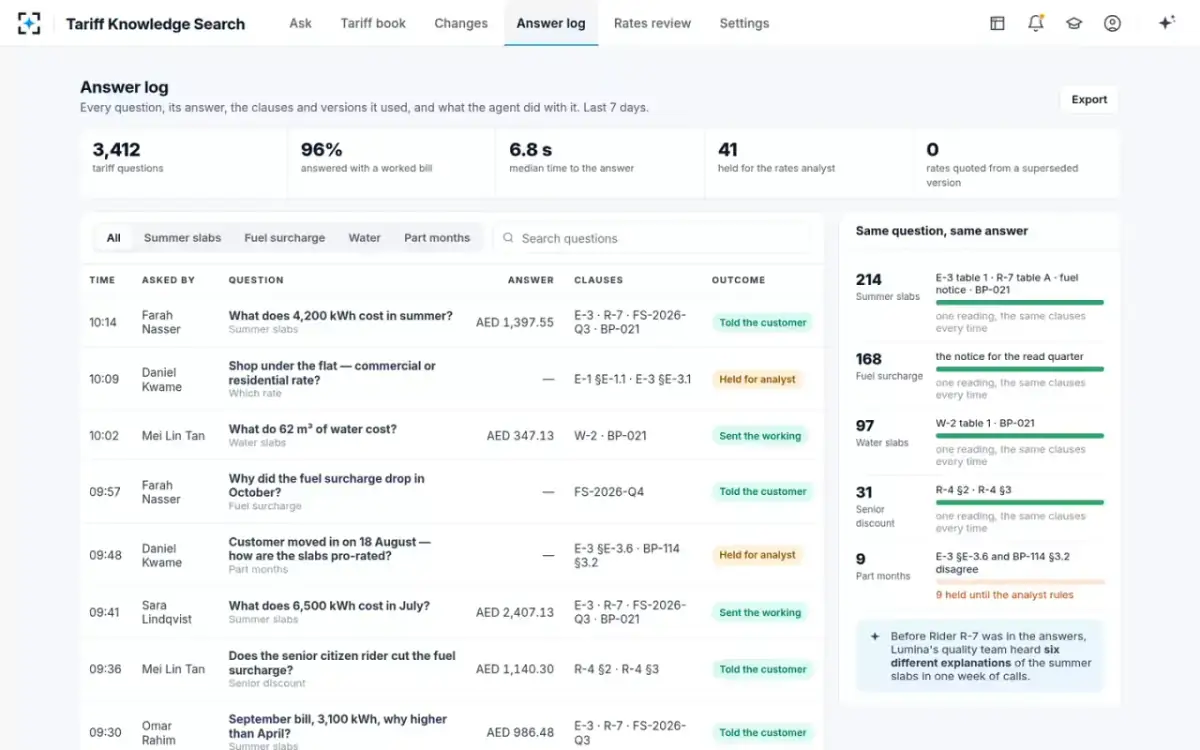Click the Water slabs 97 consistency bar
Image resolution: width=1200 pixels, height=750 pixels.
[x=1019, y=436]
